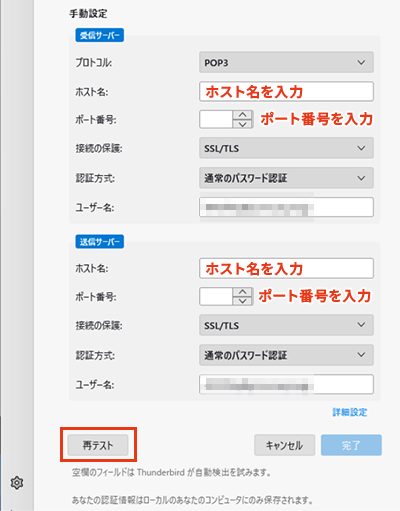
Task: Click the 送信サーバー section label
Action: click(100, 242)
